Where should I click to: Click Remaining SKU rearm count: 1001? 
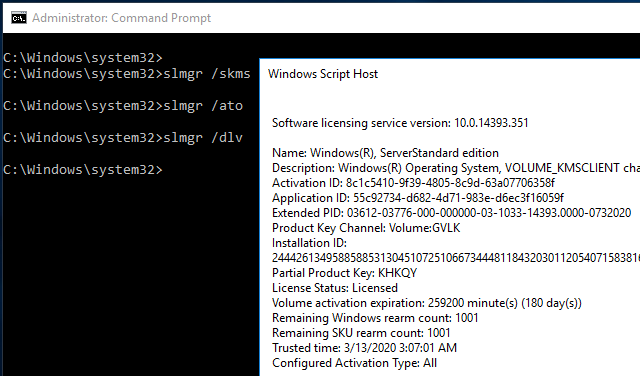click(x=361, y=333)
